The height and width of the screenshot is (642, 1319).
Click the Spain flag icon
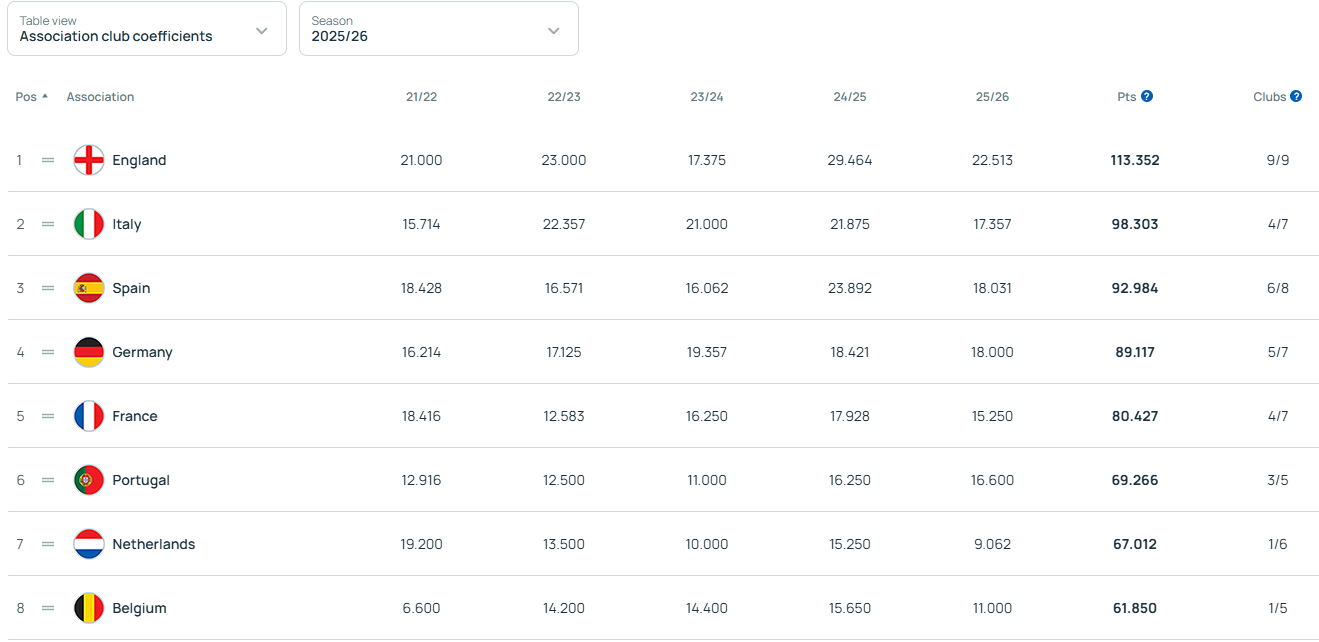point(89,288)
